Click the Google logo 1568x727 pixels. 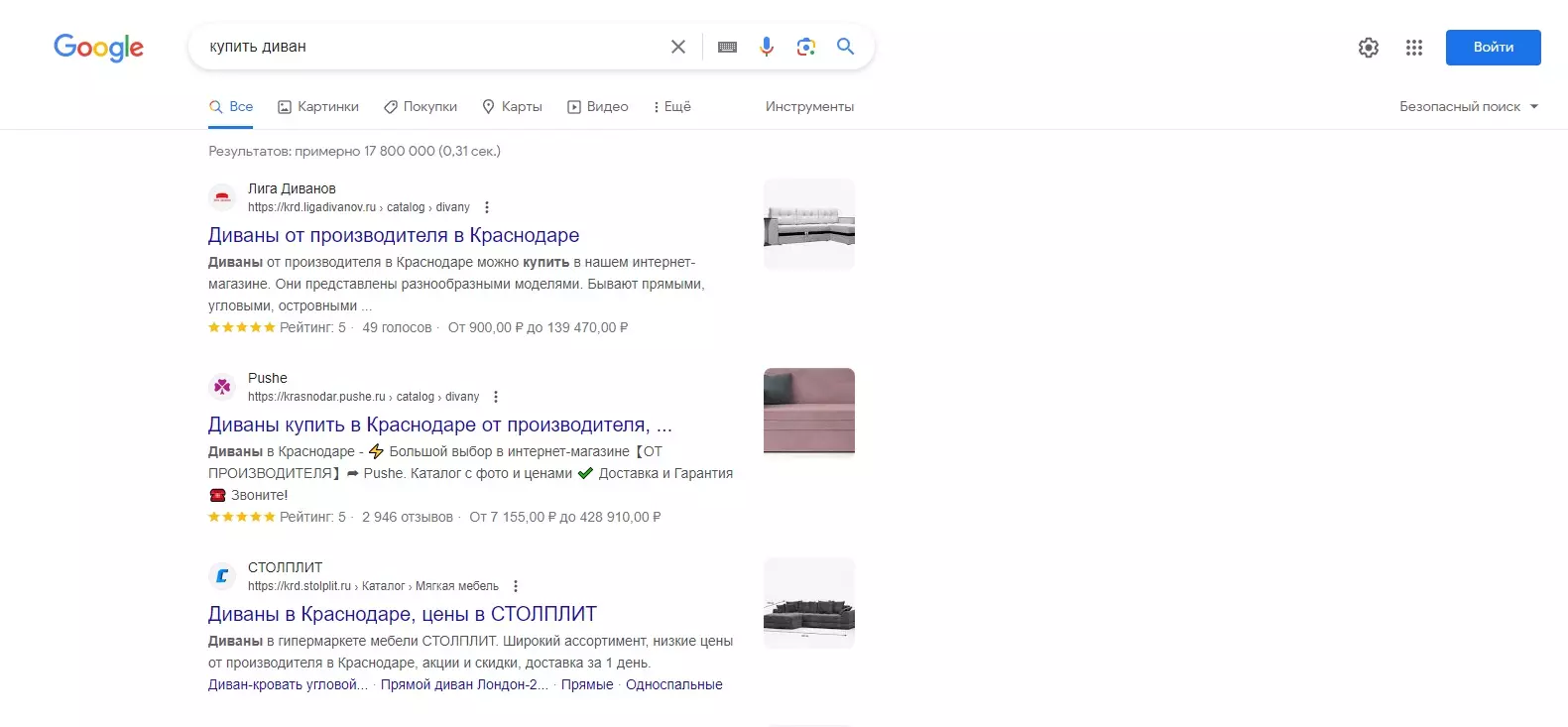coord(98,47)
